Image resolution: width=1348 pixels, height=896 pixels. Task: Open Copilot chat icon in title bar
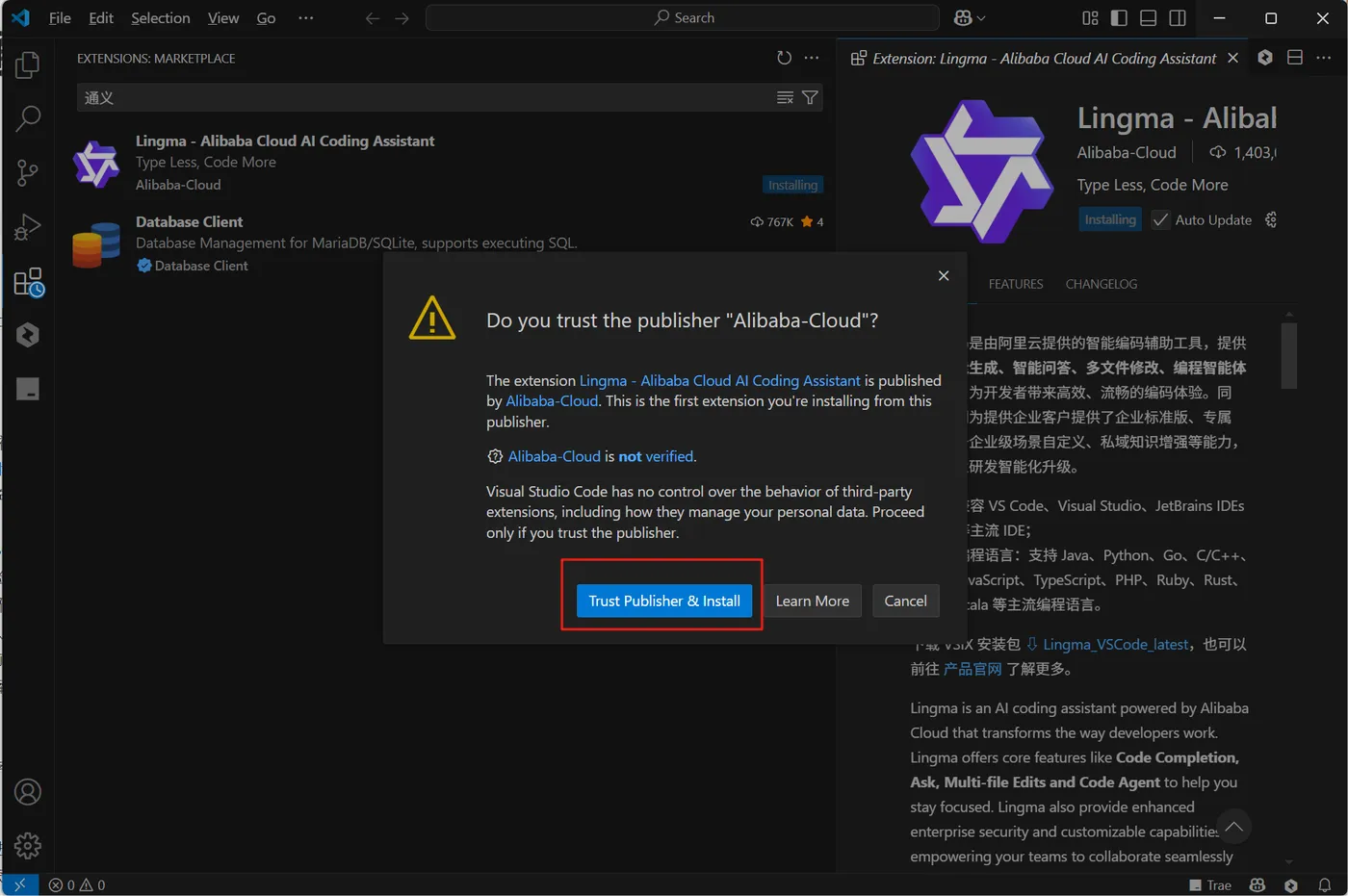point(962,18)
